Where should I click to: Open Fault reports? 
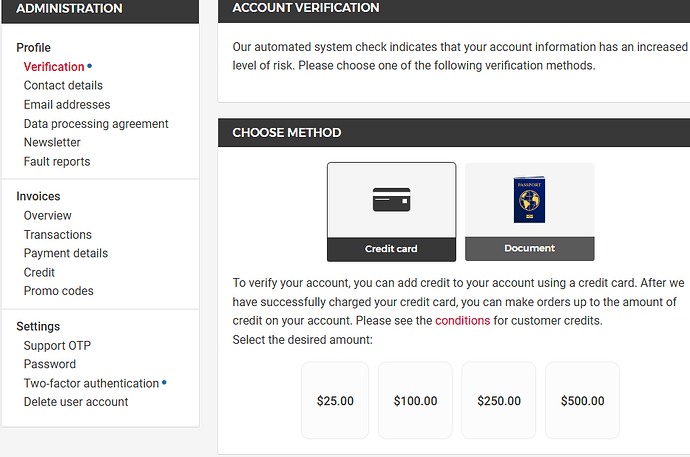57,161
